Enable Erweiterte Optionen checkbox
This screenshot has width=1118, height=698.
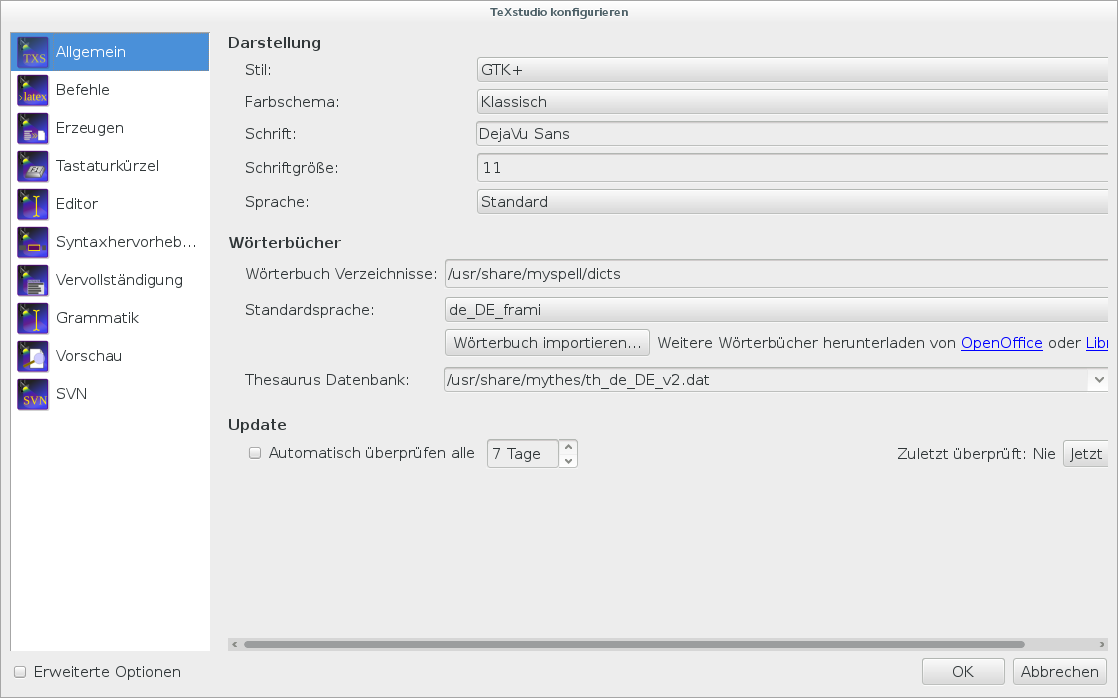pos(21,672)
